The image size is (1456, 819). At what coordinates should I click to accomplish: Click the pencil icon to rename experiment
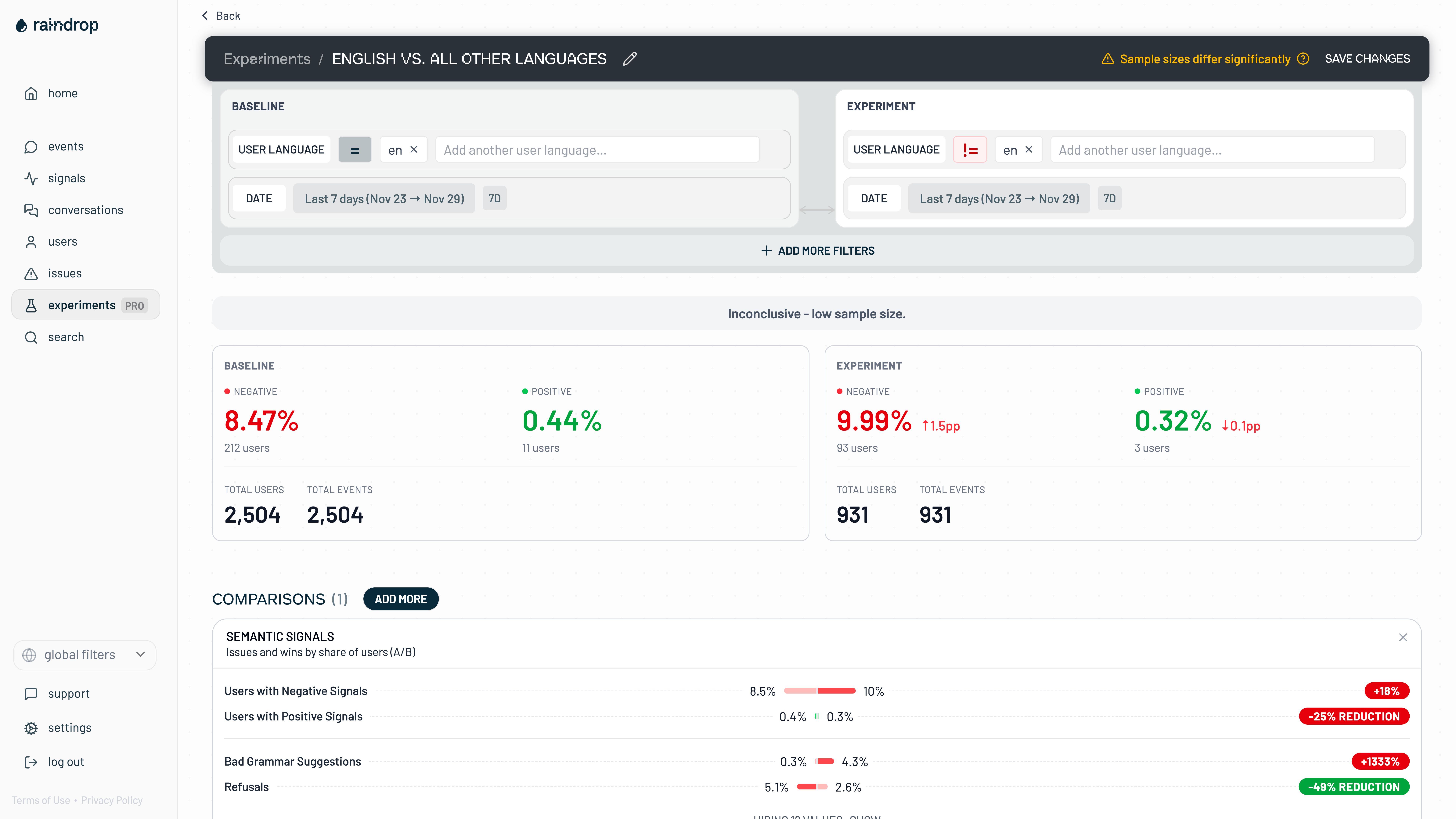630,59
